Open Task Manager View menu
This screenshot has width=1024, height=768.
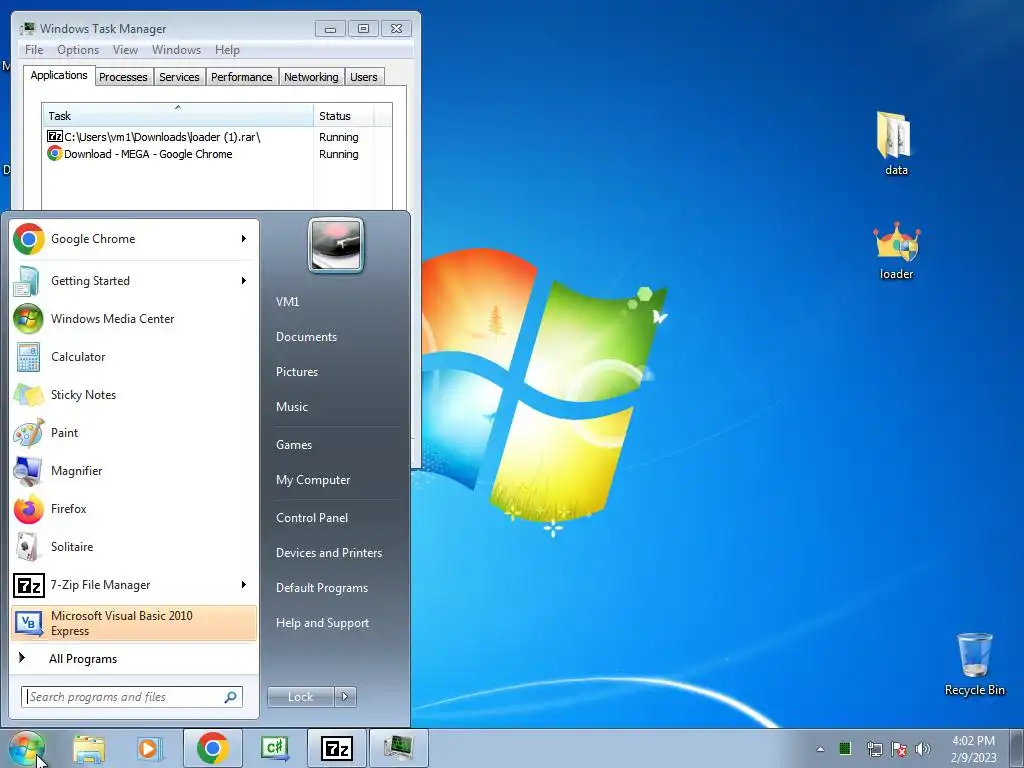tap(125, 50)
